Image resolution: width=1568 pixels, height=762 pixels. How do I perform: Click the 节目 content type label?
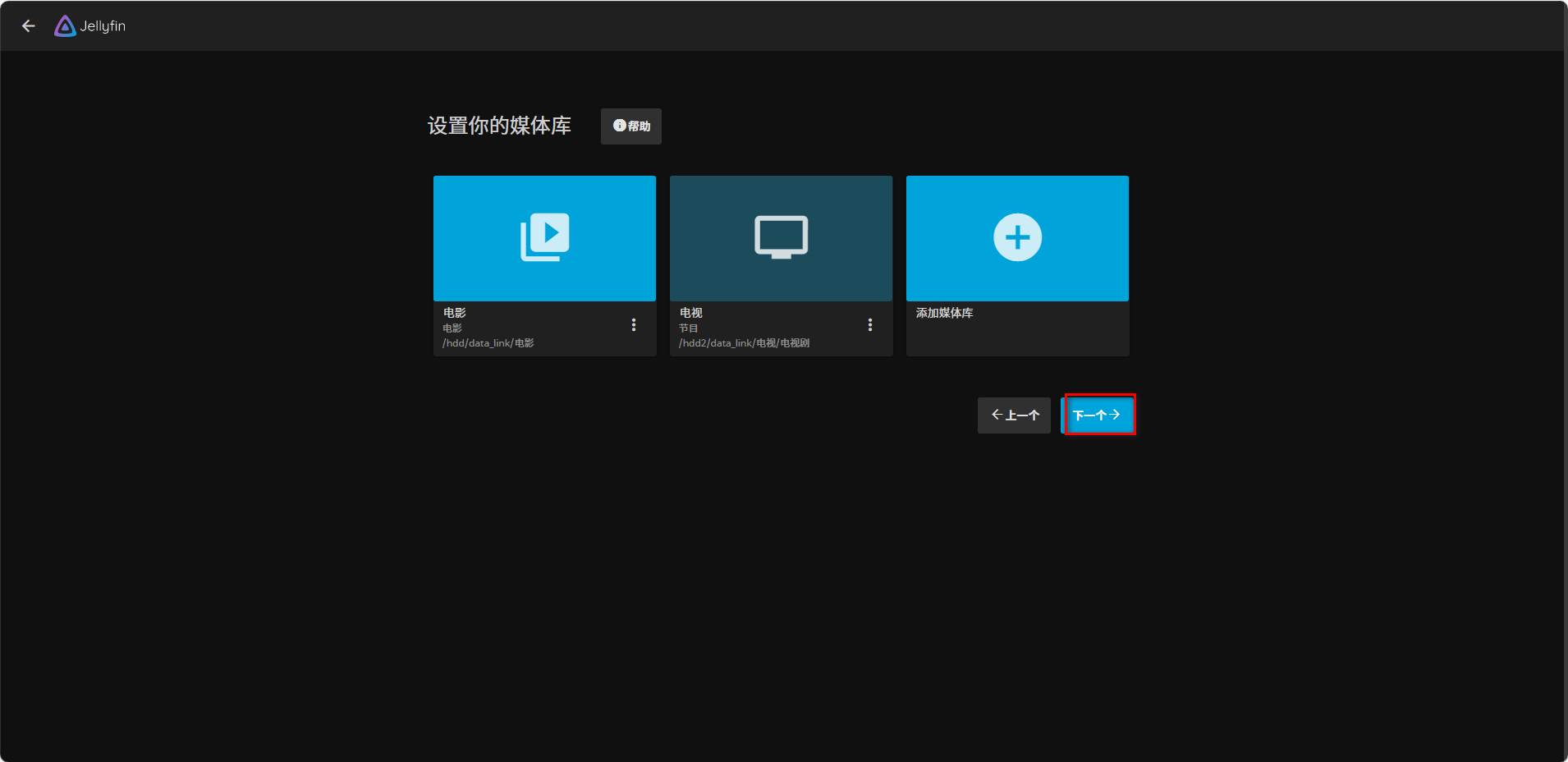(688, 328)
